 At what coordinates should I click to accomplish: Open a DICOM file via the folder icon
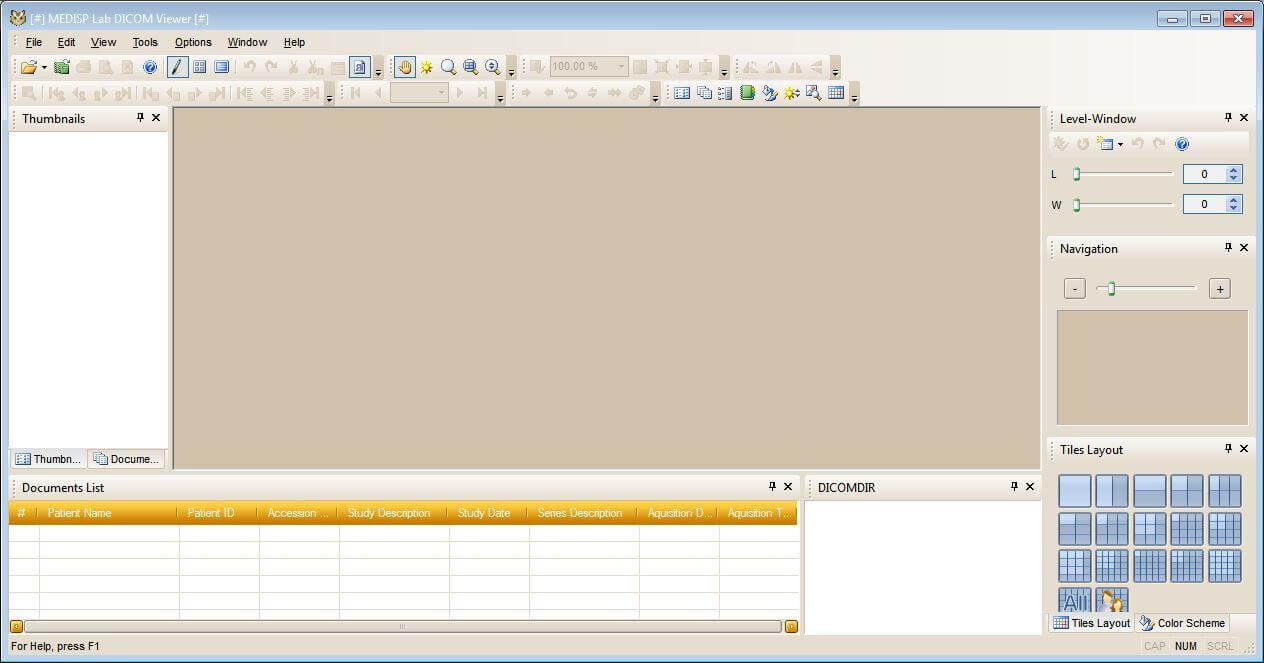(x=26, y=66)
